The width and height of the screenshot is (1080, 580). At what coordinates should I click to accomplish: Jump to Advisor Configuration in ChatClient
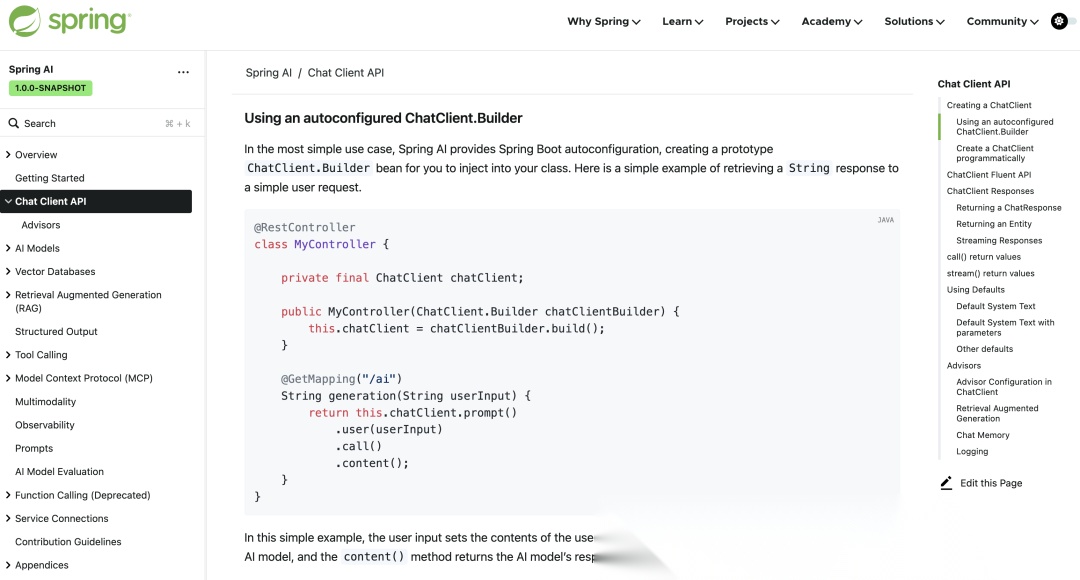coord(1004,387)
